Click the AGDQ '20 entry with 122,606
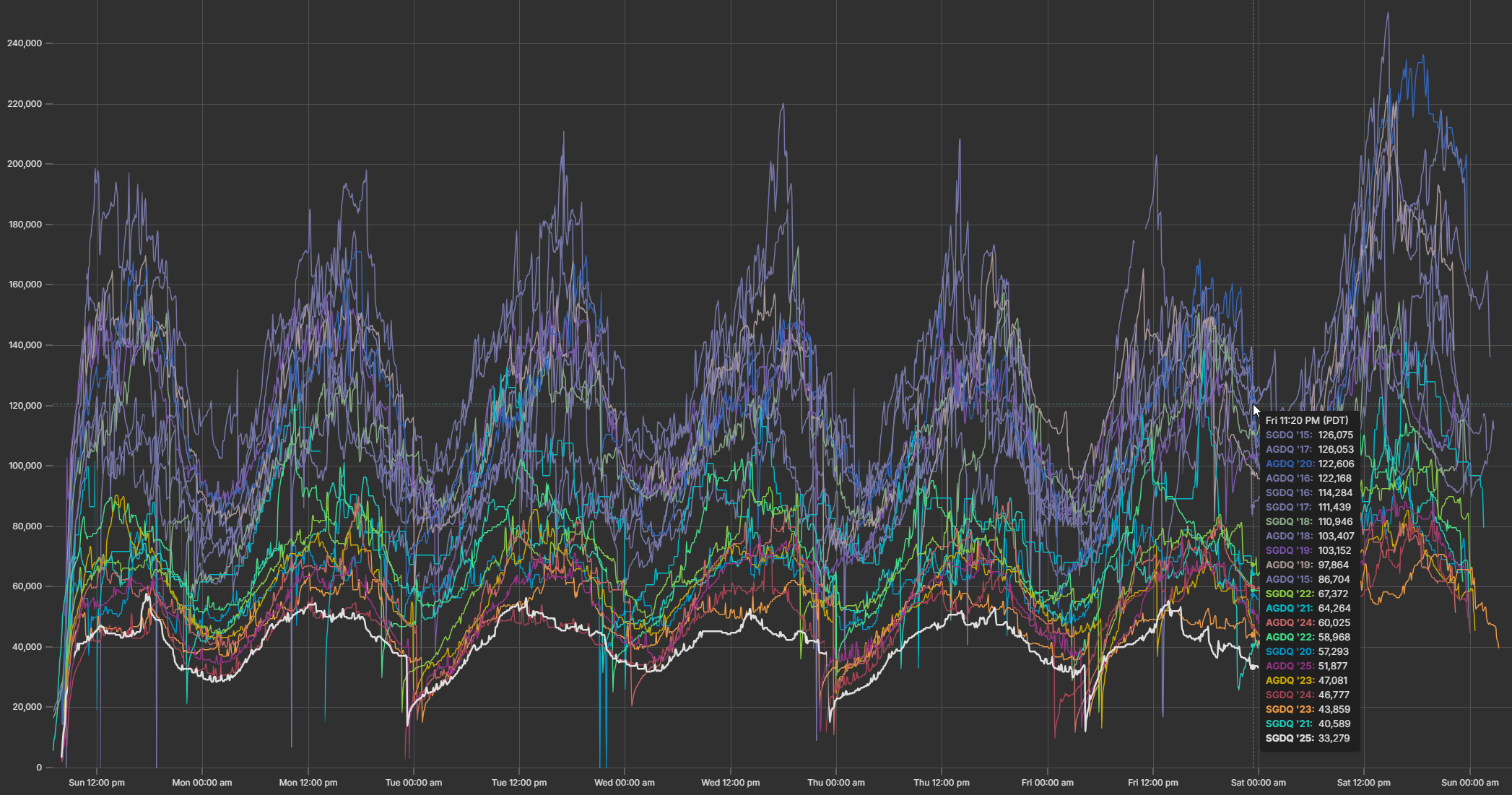Viewport: 1512px width, 795px height. click(1310, 464)
